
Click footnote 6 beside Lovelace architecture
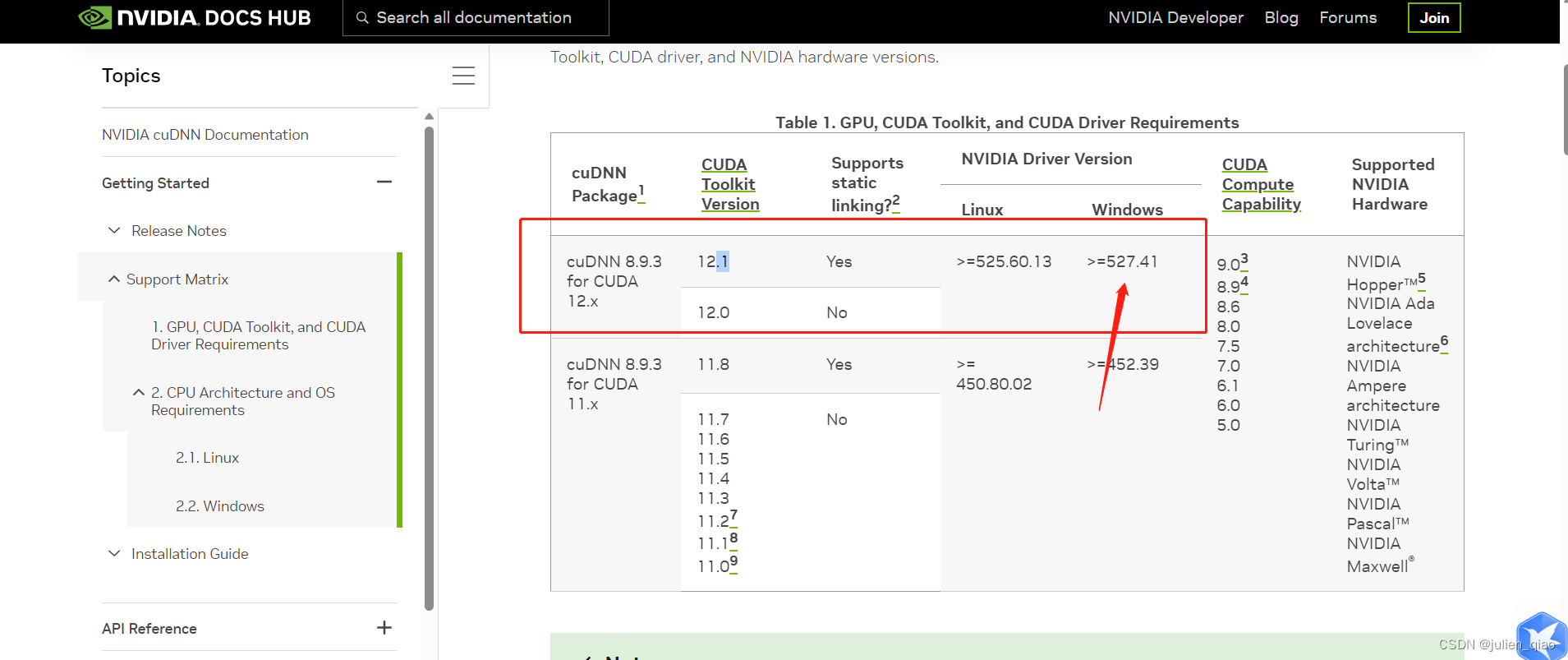[1445, 342]
